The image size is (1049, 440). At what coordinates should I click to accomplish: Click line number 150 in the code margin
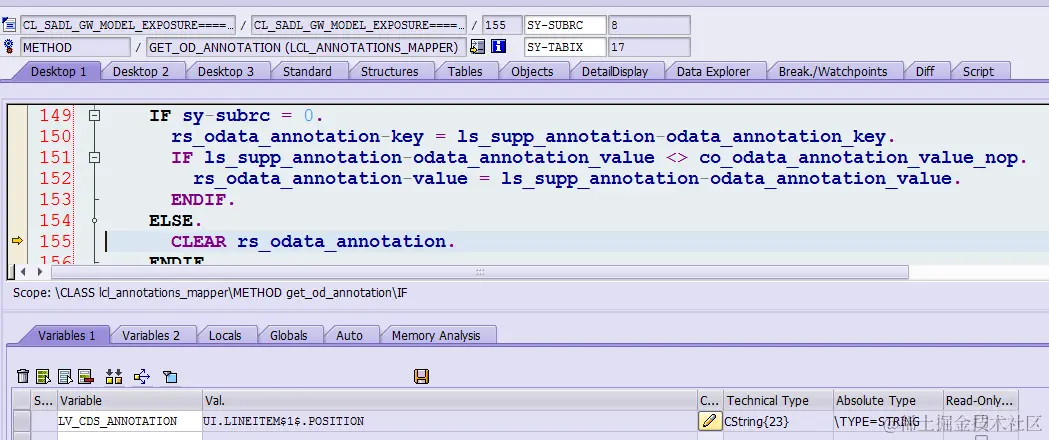pyautogui.click(x=55, y=137)
